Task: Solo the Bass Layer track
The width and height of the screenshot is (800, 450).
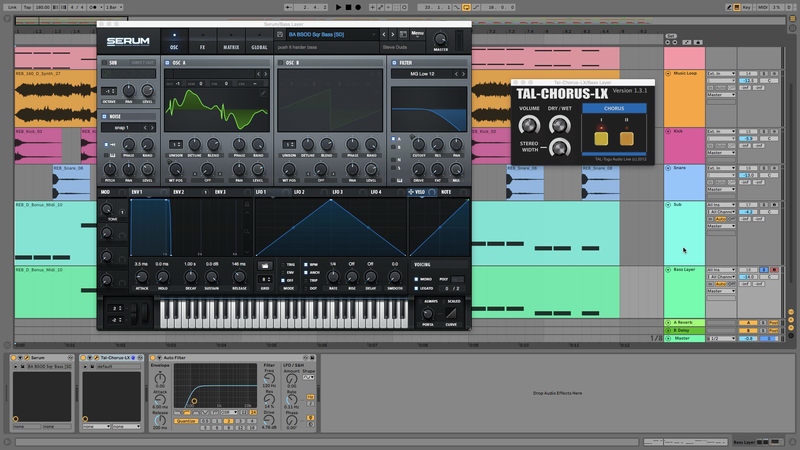Action: pos(764,270)
